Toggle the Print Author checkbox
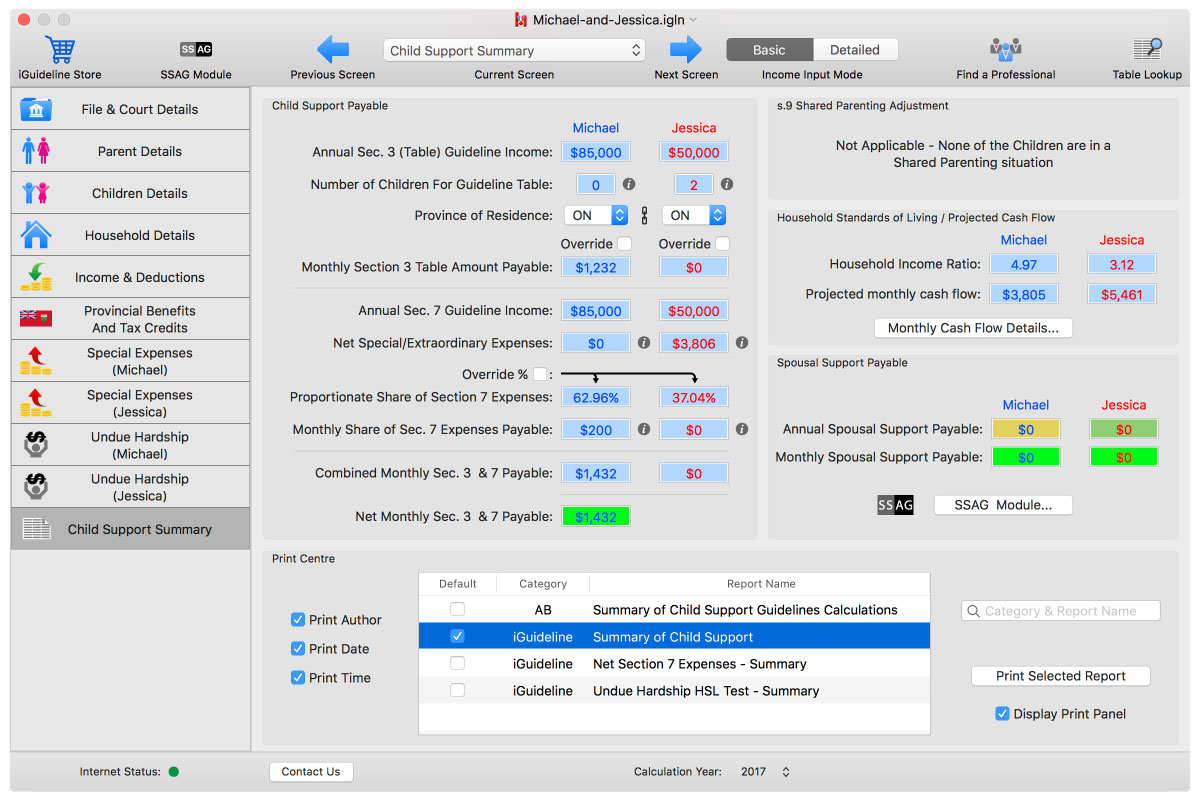 298,620
